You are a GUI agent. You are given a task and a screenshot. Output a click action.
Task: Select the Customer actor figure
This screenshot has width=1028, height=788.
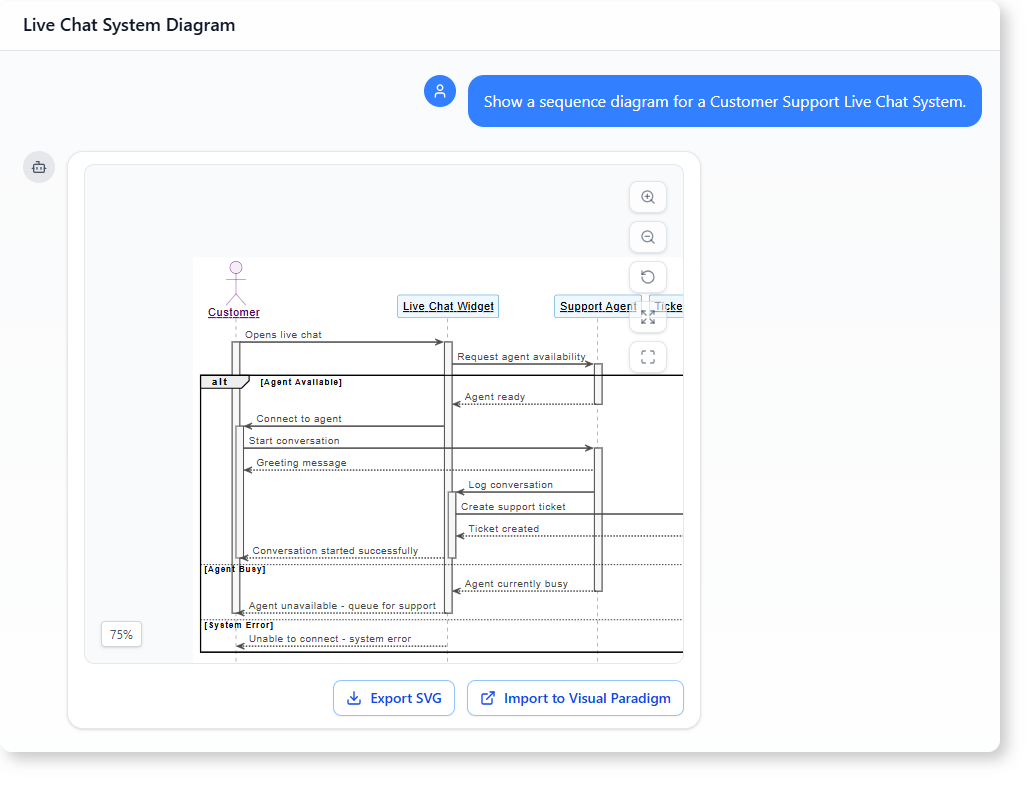tap(235, 283)
